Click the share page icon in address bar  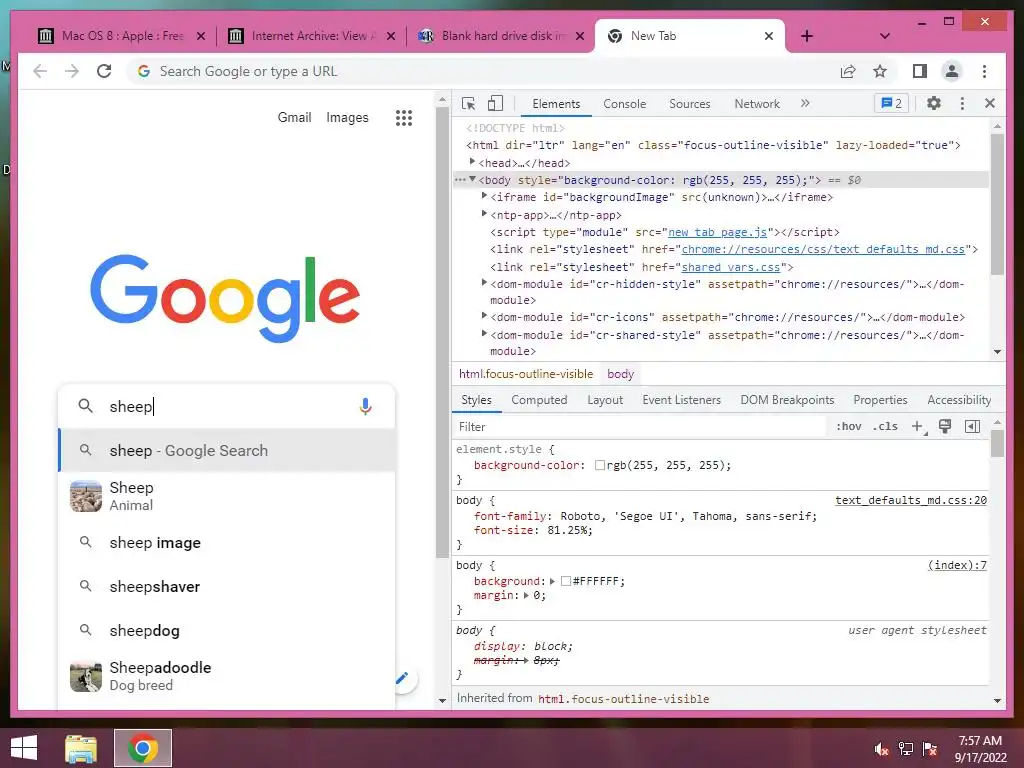click(848, 71)
